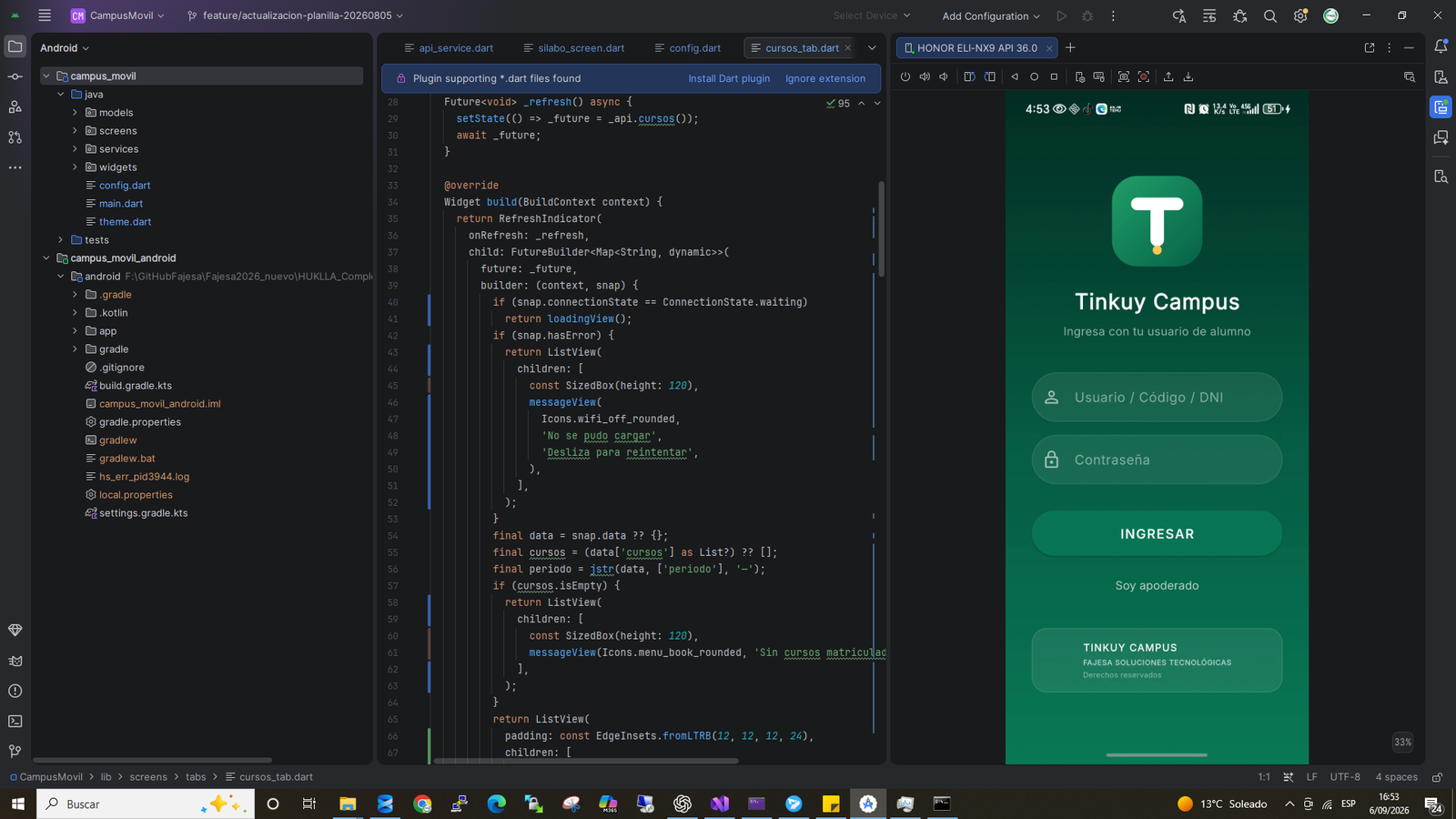The image size is (1456, 819).
Task: Collapse the campus_movil module
Action: [46, 76]
